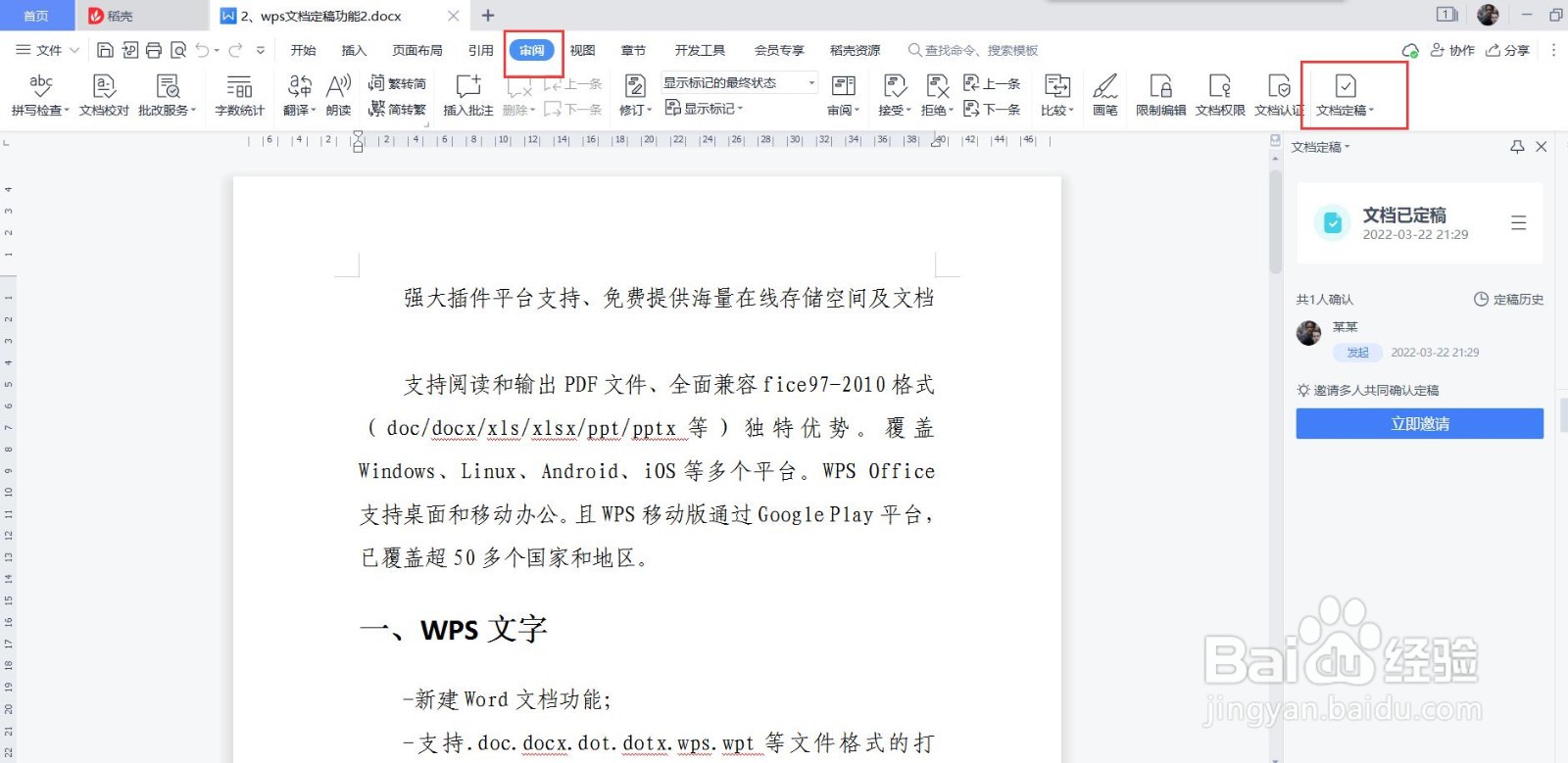
Task: Click the cloud sync status icon
Action: (1410, 50)
